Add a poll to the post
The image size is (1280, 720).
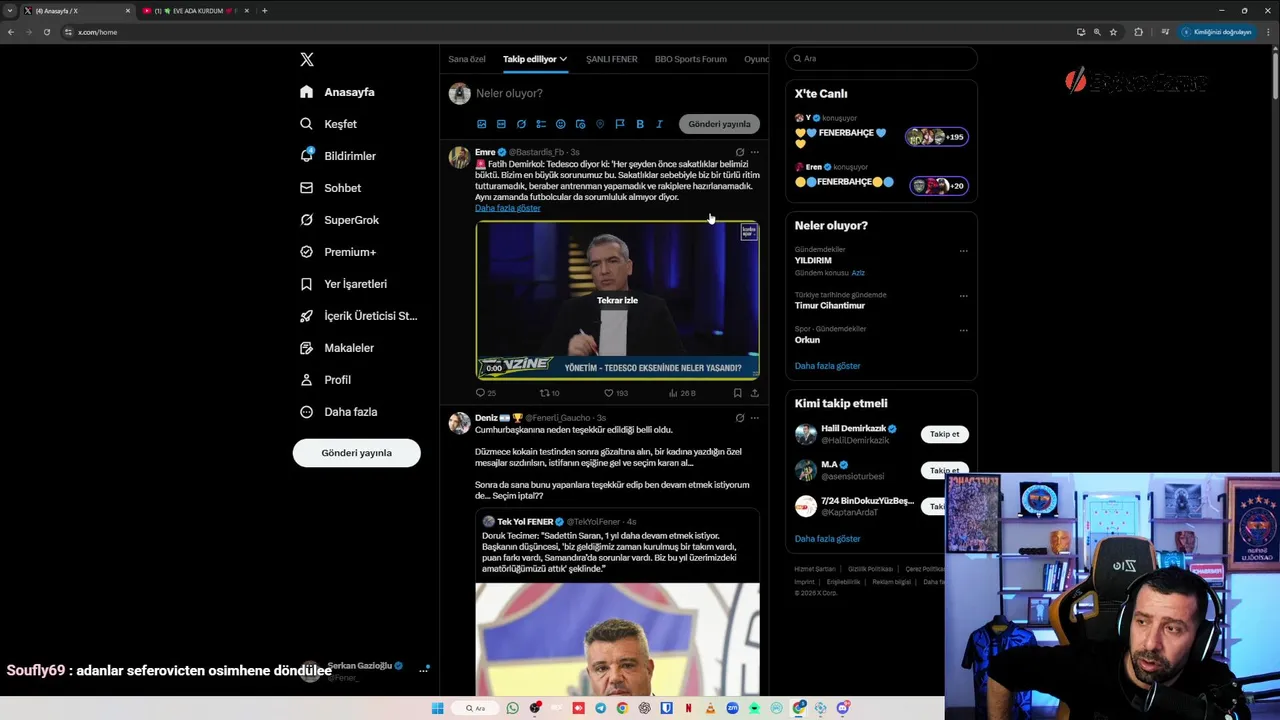click(x=541, y=124)
